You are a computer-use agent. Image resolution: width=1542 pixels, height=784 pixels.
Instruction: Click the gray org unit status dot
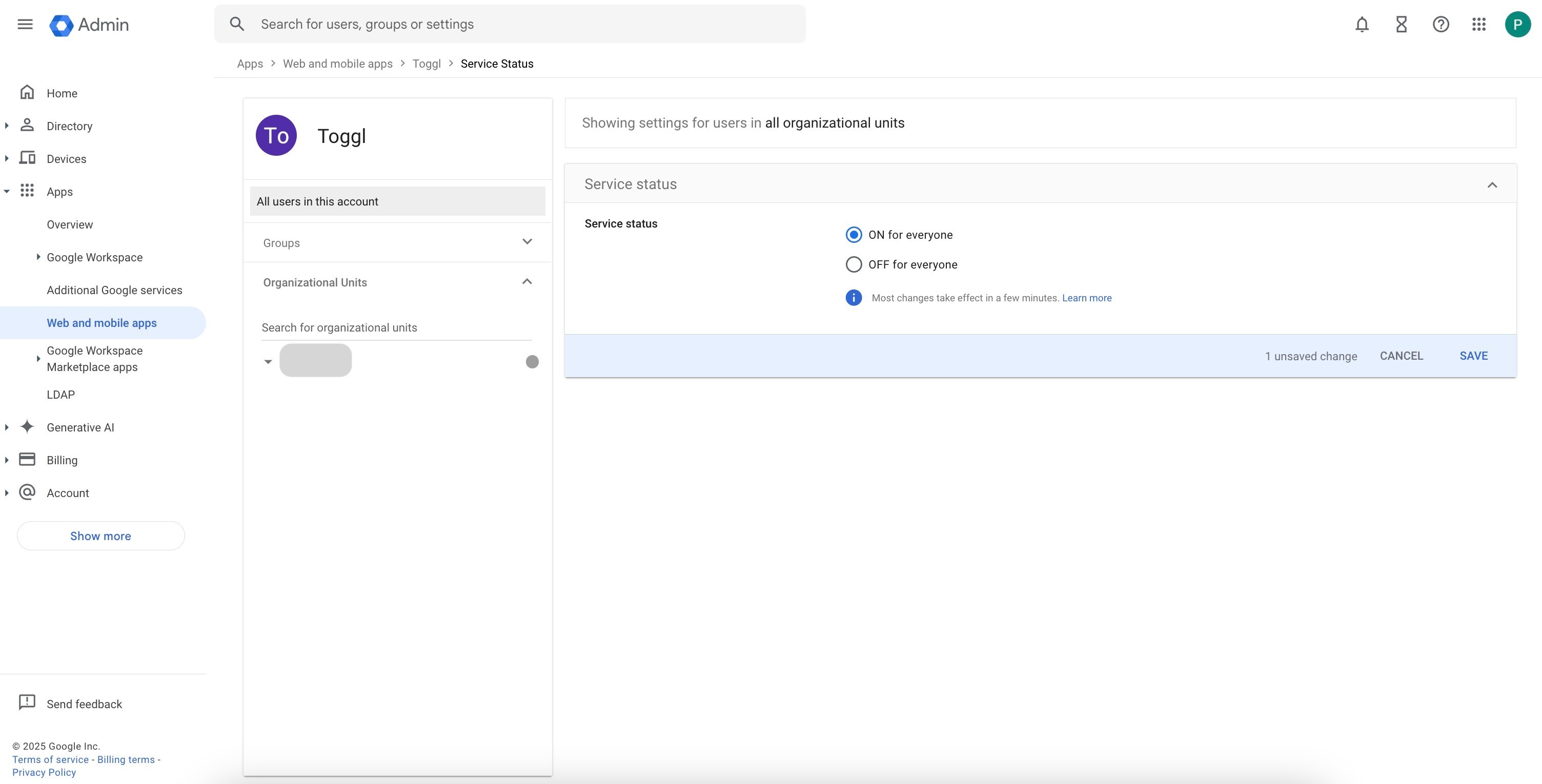[532, 361]
